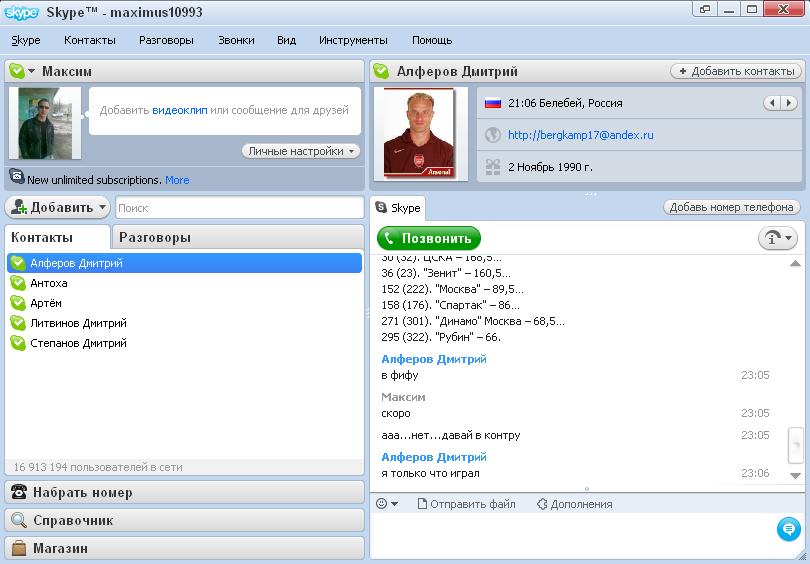Click the Поиск search field
Screen dimensions: 810x564
coord(240,208)
